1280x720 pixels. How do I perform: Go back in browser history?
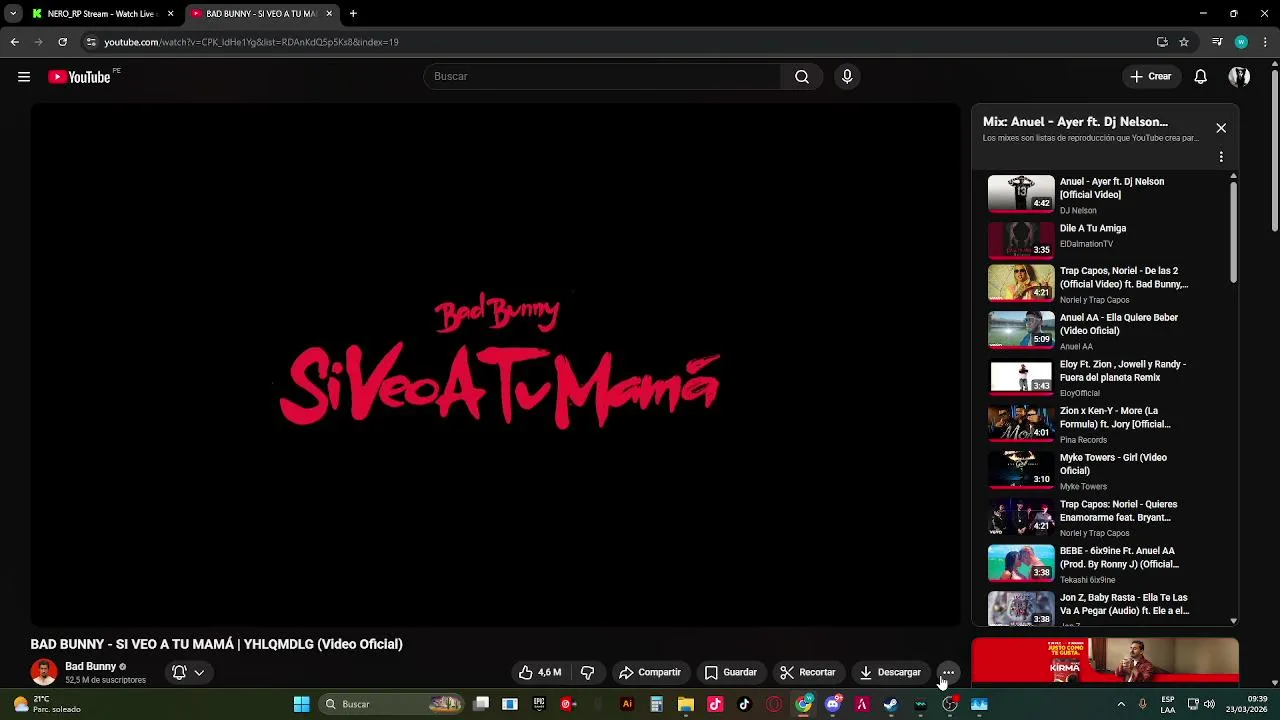click(x=14, y=42)
